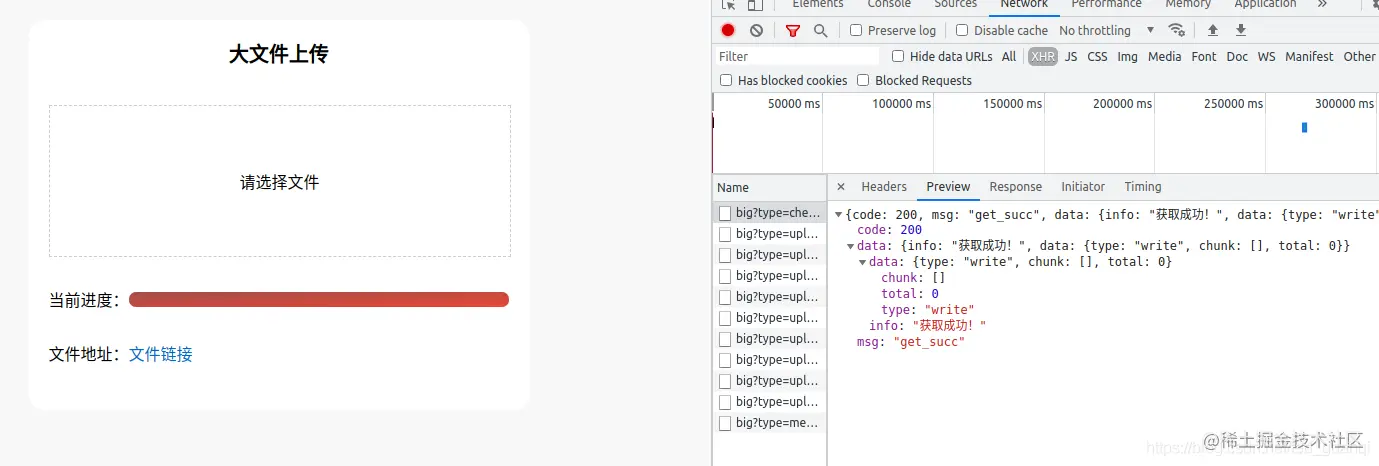This screenshot has width=1379, height=466.
Task: Close the request details pane
Action: [x=841, y=187]
